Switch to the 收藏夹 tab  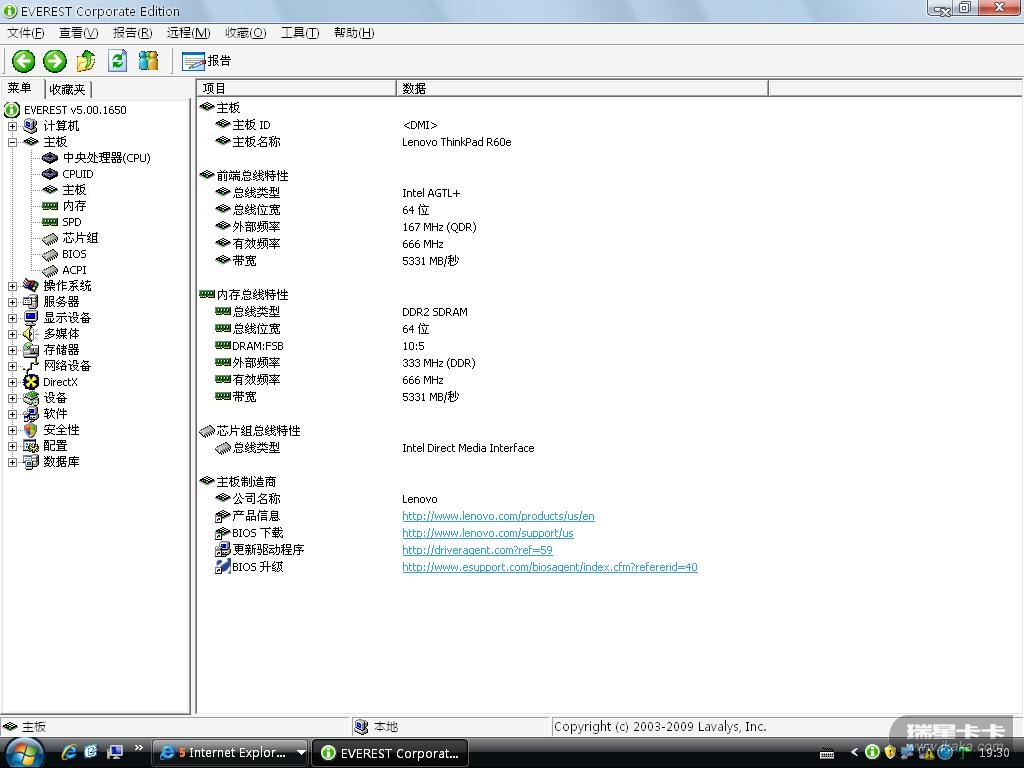pos(68,89)
